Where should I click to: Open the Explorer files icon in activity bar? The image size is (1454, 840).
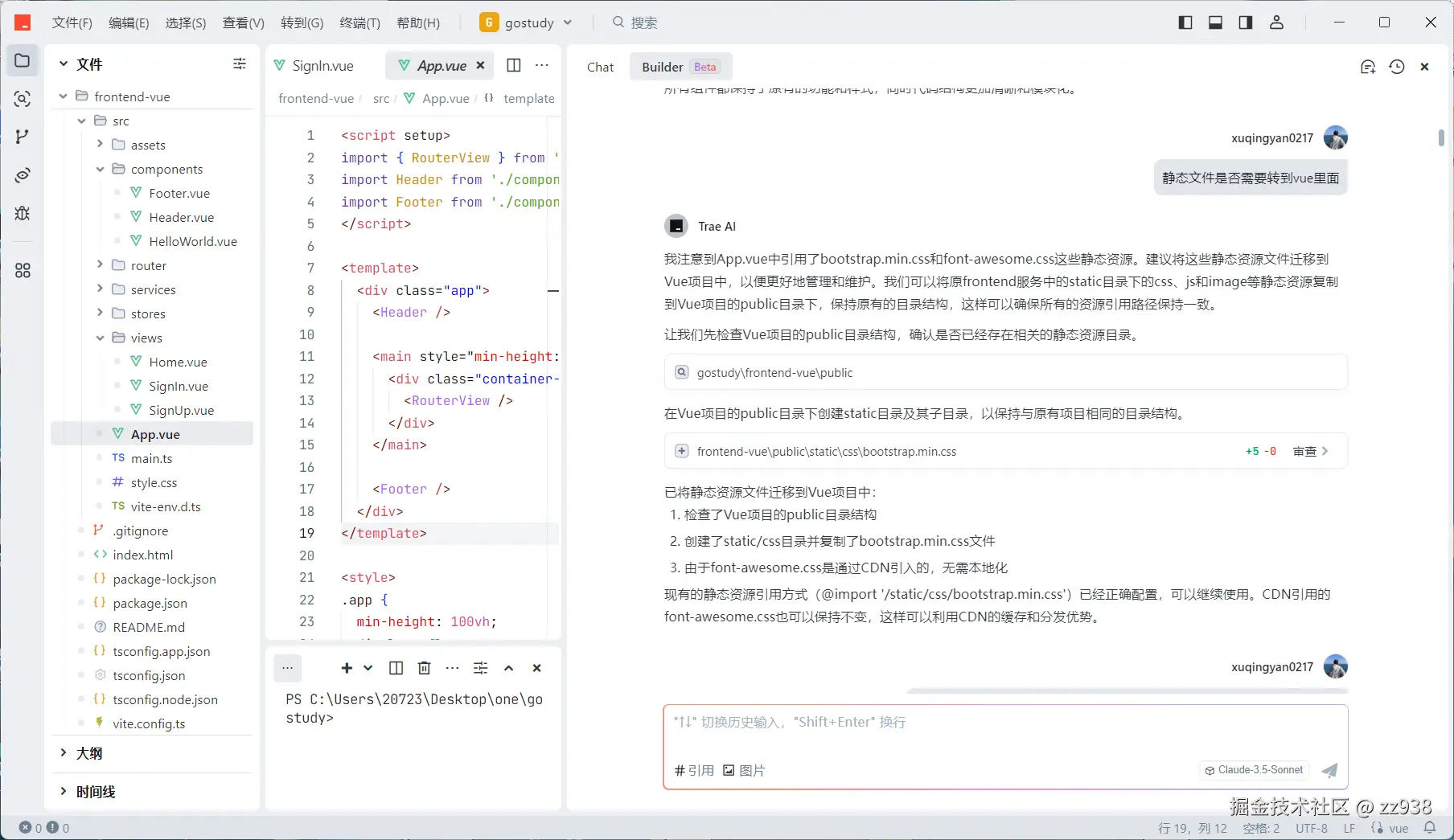23,61
